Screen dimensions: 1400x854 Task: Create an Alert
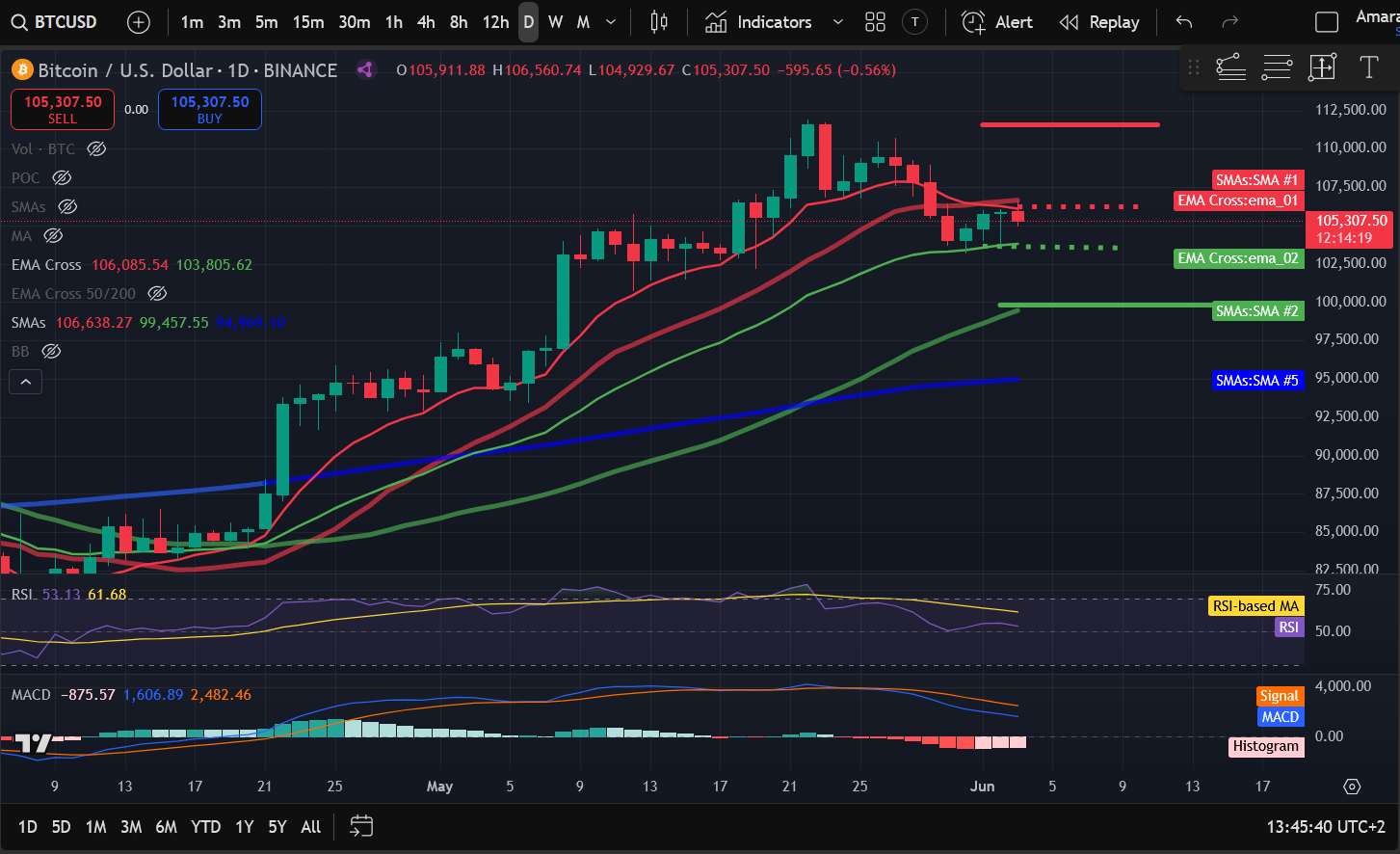[x=997, y=22]
